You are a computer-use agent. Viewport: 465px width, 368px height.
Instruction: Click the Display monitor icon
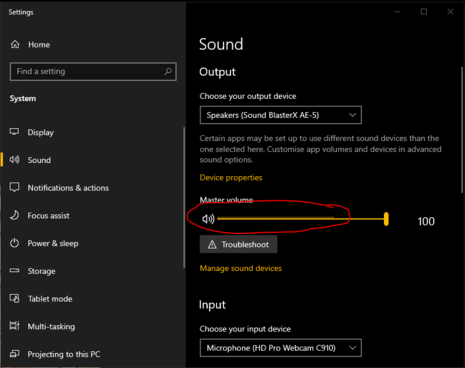click(x=14, y=132)
